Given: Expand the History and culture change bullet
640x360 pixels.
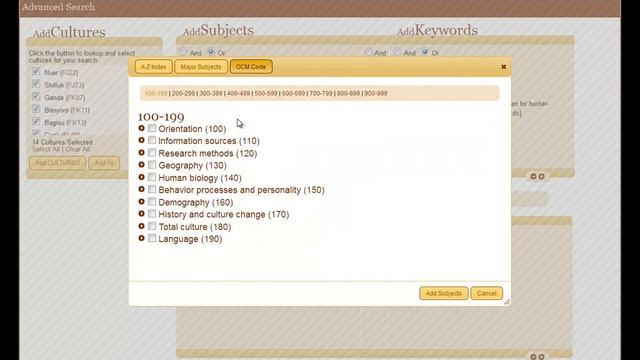Looking at the screenshot, I should point(142,213).
